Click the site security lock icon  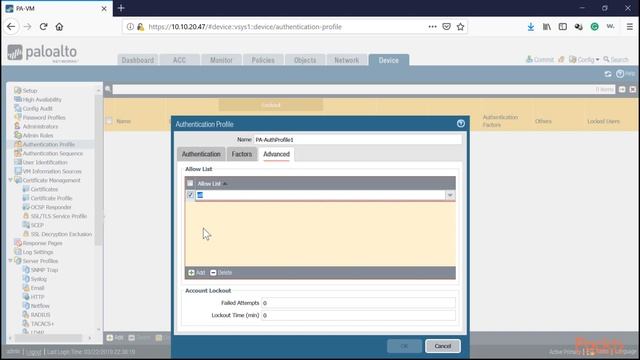click(x=140, y=27)
